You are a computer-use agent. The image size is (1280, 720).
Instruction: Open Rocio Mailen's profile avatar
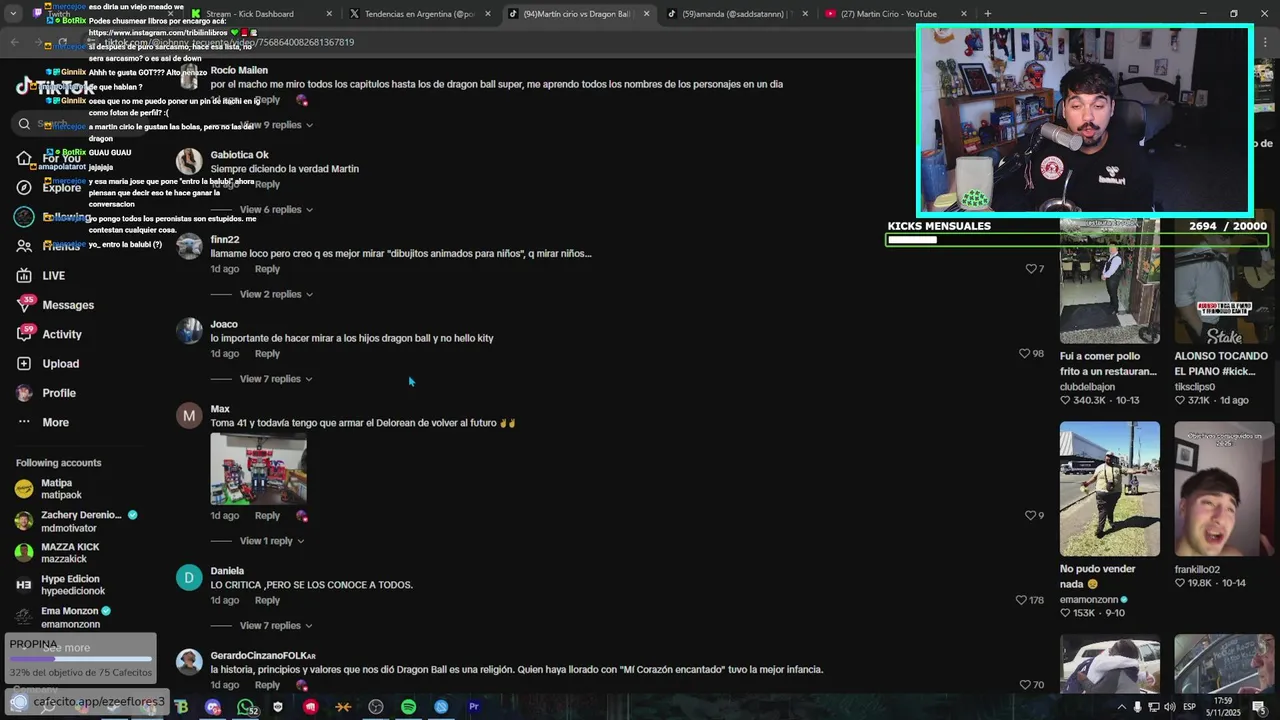189,77
